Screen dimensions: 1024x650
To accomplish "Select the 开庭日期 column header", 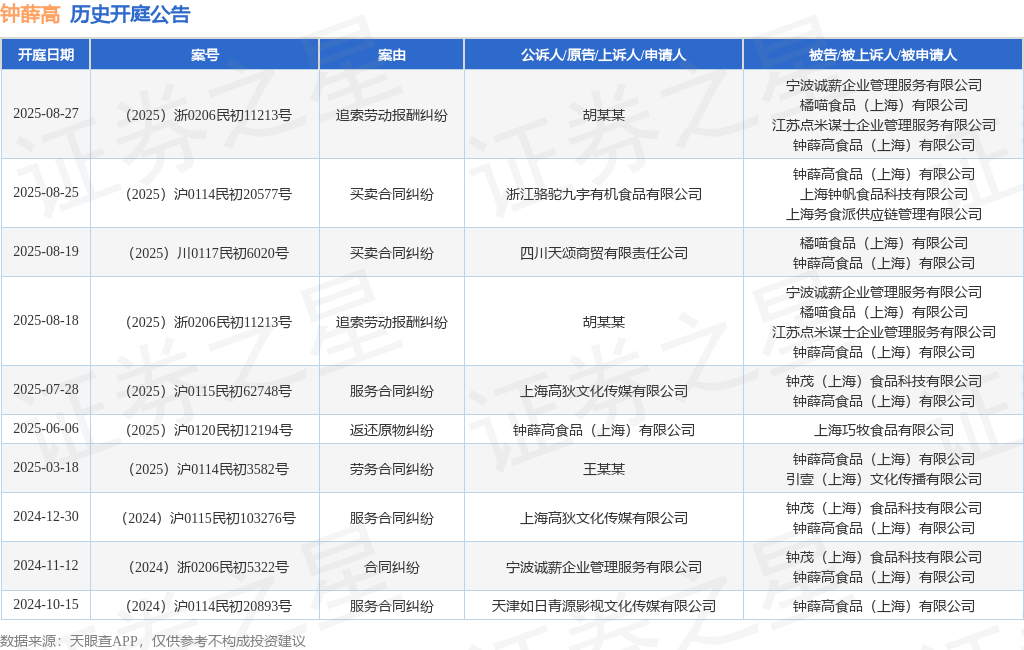I will [x=46, y=55].
